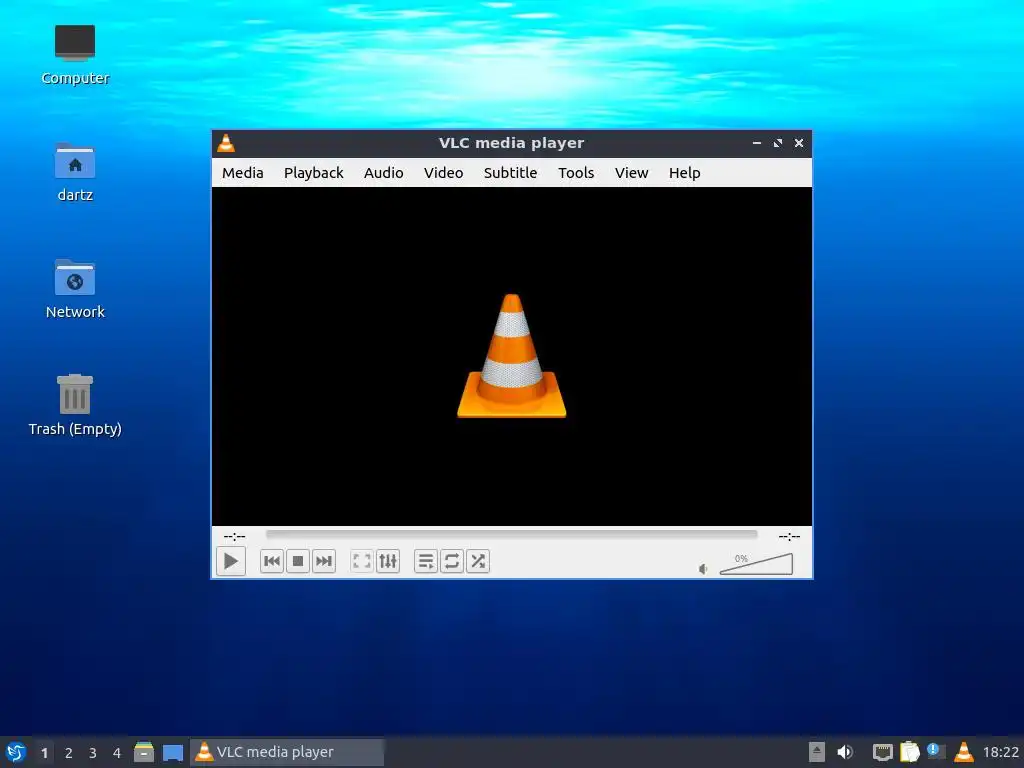This screenshot has height=768, width=1024.
Task: Toggle random shuffle playback
Action: pyautogui.click(x=478, y=561)
